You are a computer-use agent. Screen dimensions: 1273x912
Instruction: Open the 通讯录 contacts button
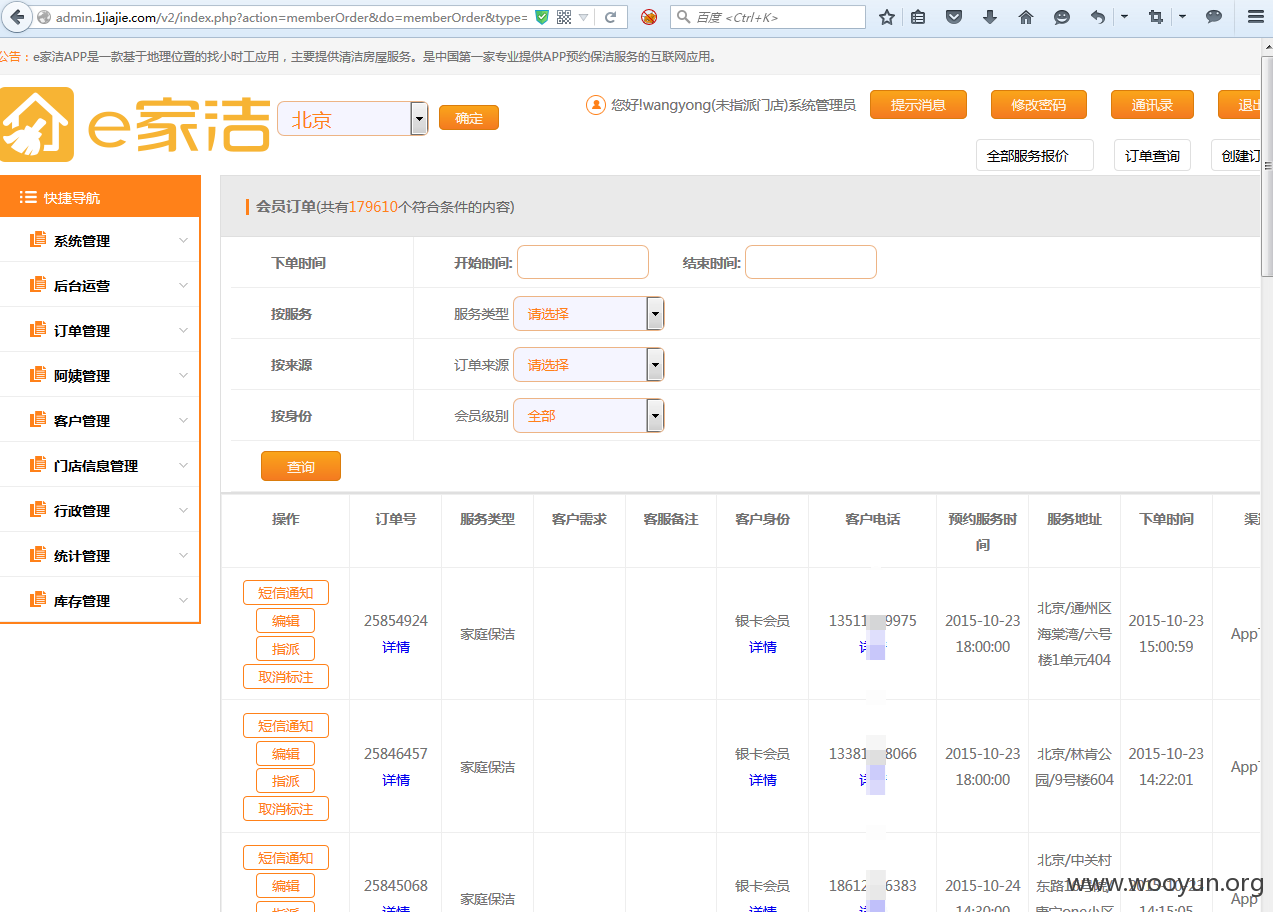point(1152,105)
